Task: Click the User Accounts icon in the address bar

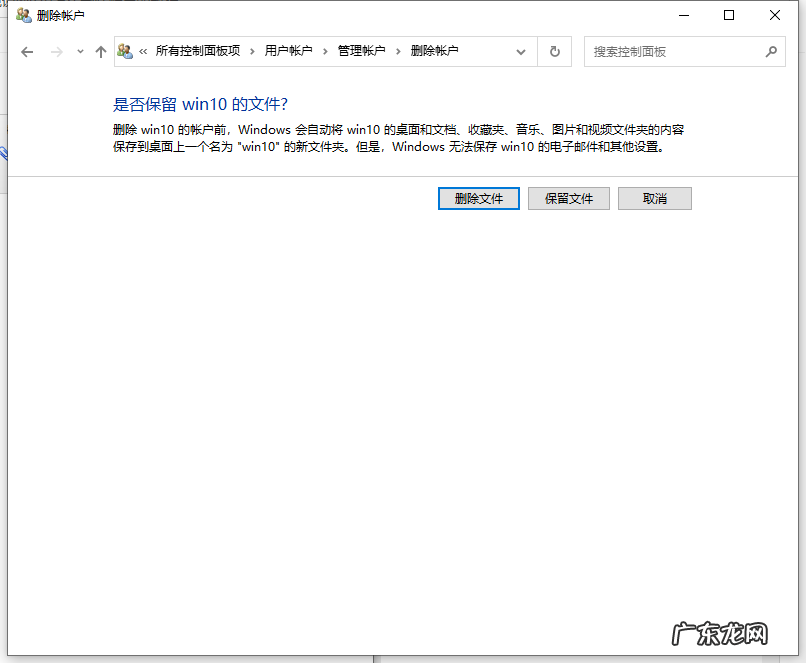Action: click(124, 51)
